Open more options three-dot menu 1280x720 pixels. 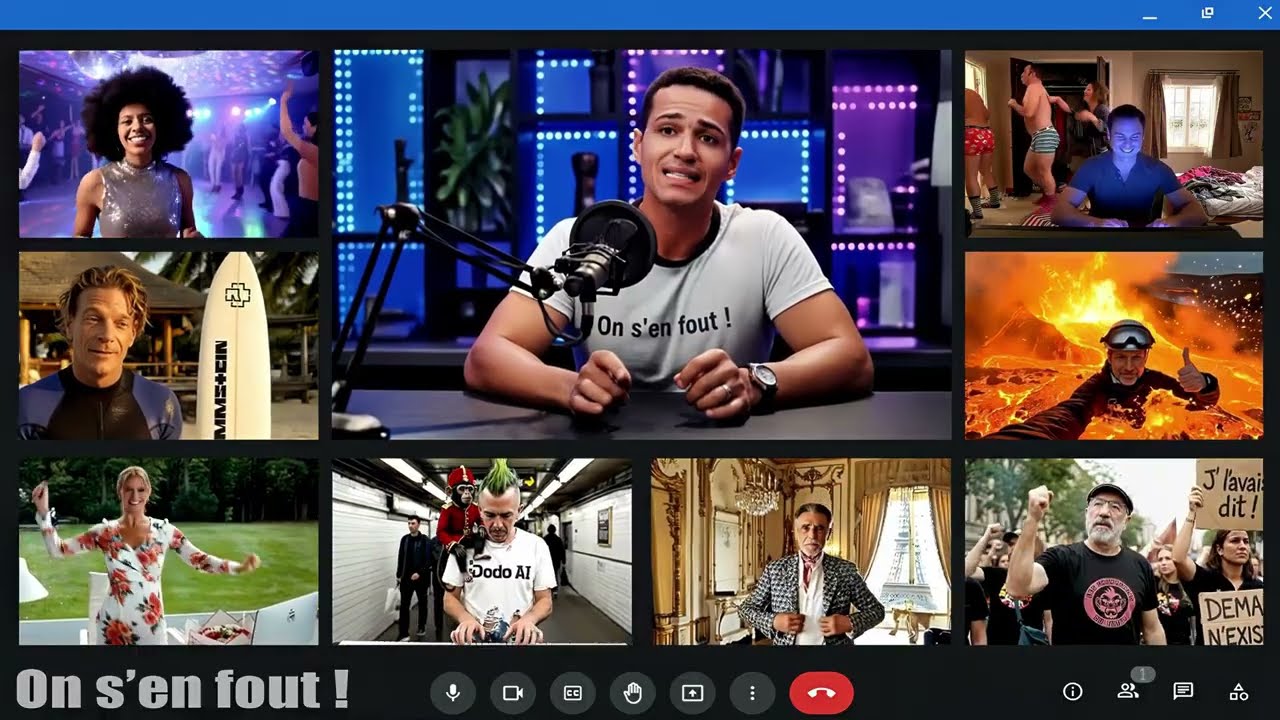[753, 692]
